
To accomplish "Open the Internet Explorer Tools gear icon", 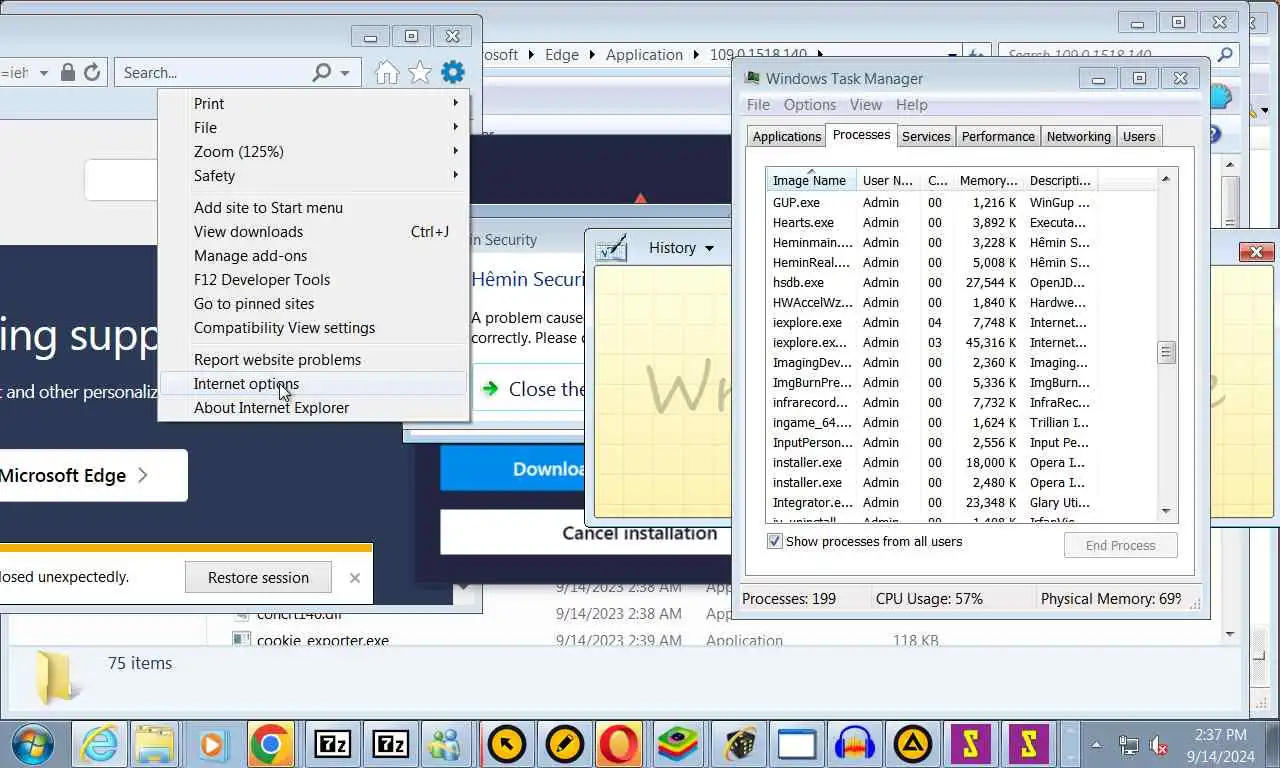I will coord(453,72).
